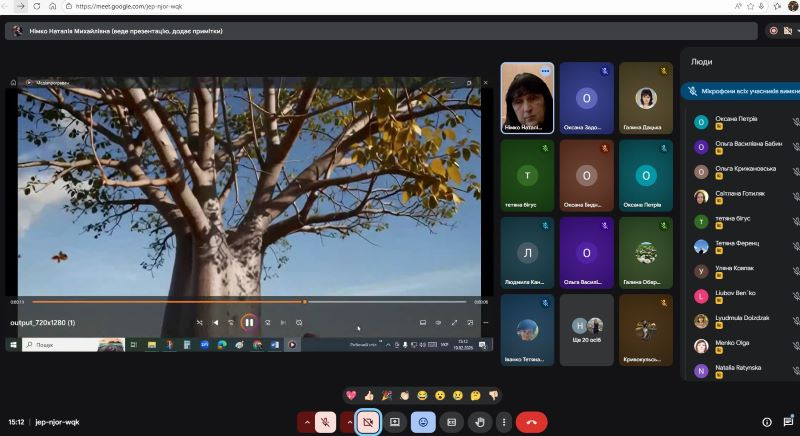Open the three-dot more options menu
Image resolution: width=800 pixels, height=436 pixels.
504,422
